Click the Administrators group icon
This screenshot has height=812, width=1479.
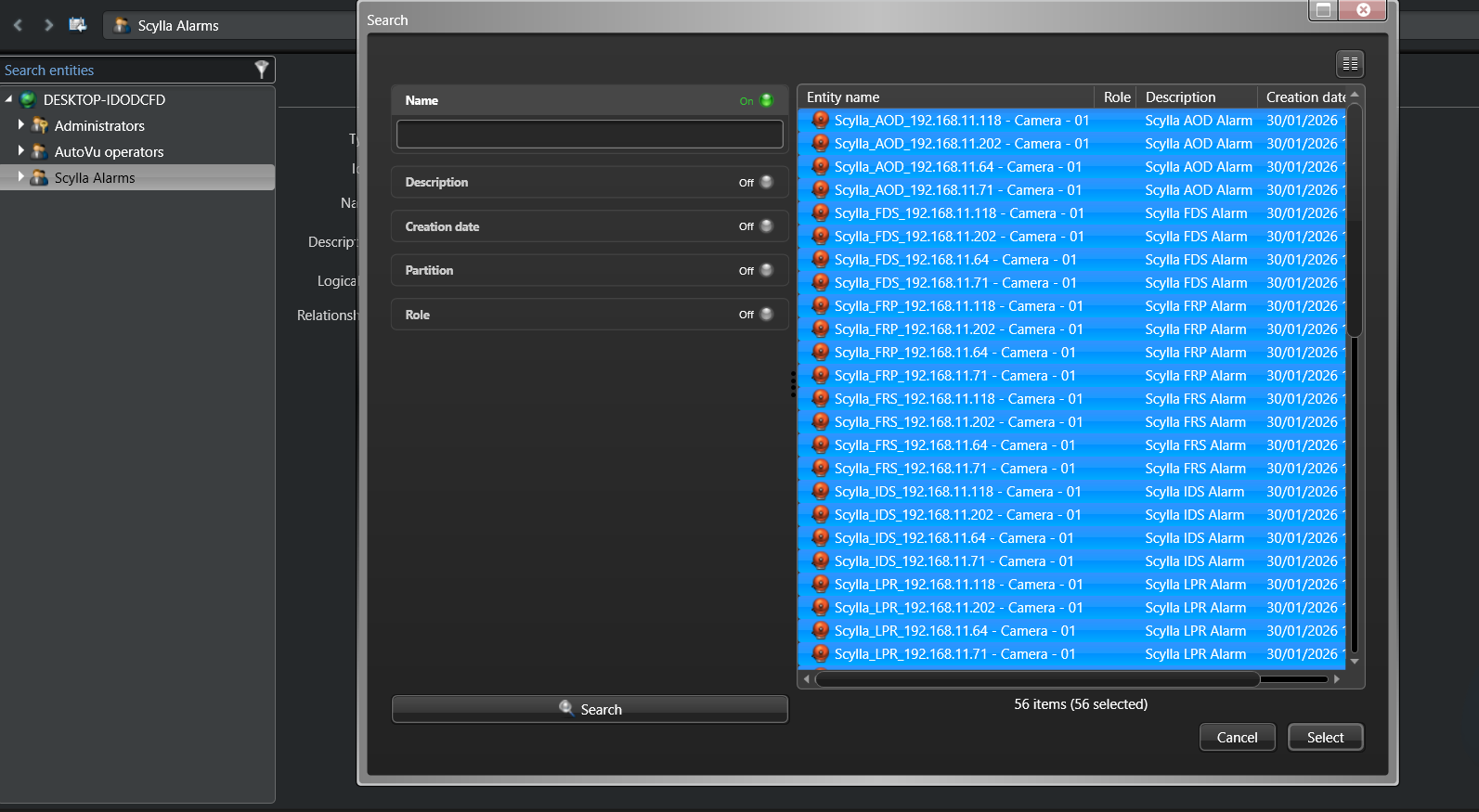coord(40,126)
